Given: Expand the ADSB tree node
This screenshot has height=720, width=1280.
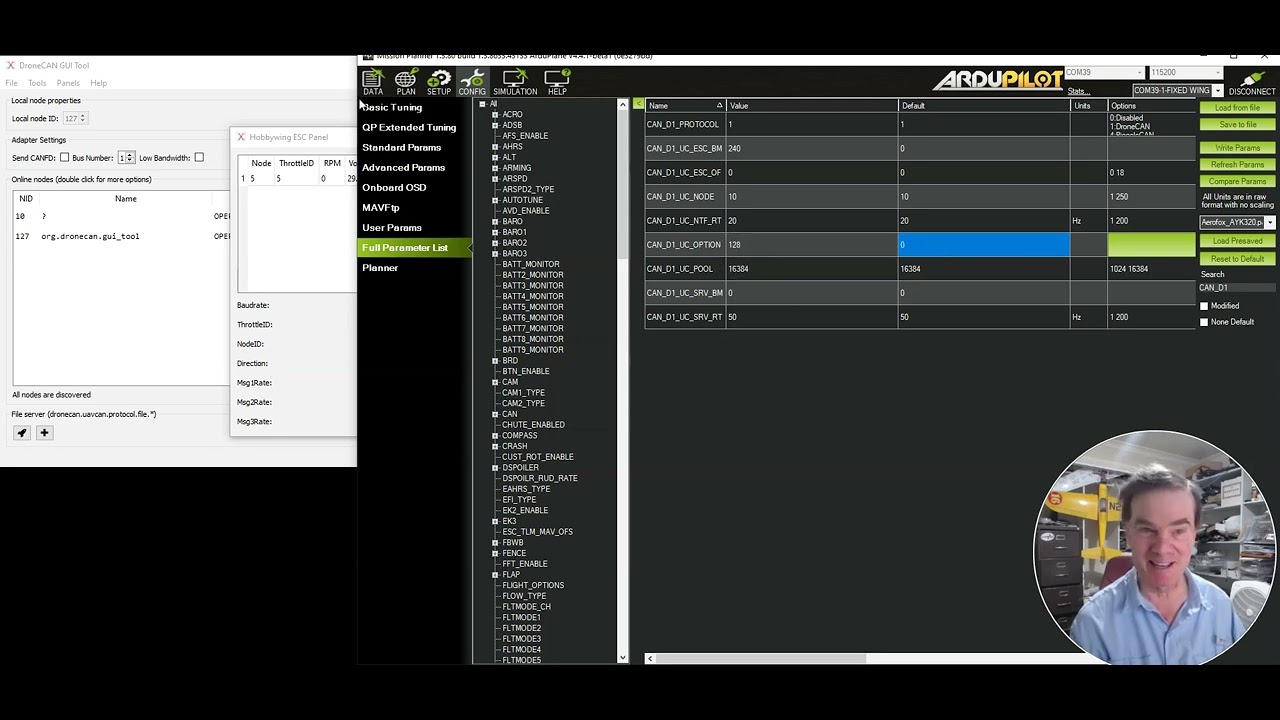Looking at the screenshot, I should (495, 125).
